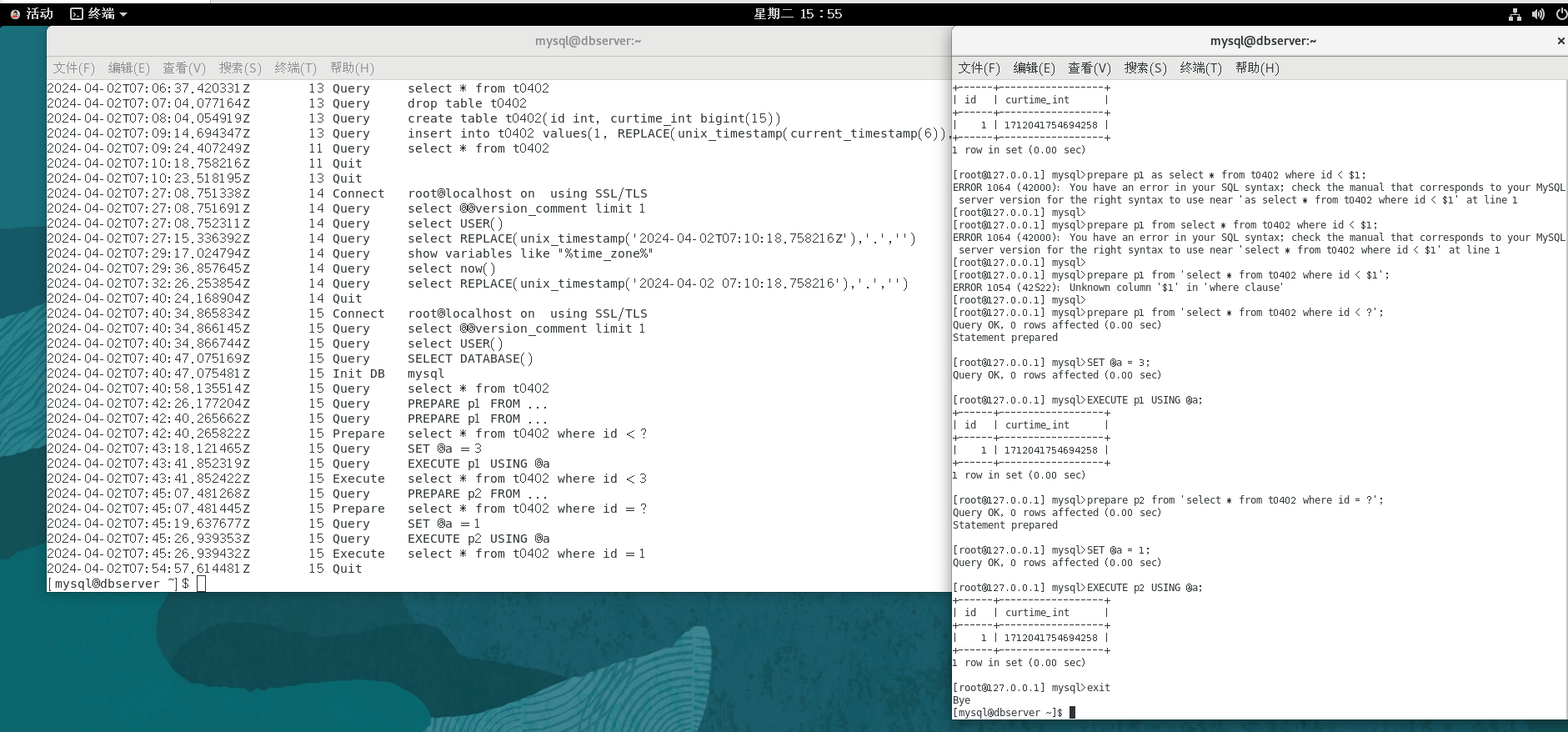Click log line 'create table t0402(id int, curtime_int bigint(15))'

(594, 118)
